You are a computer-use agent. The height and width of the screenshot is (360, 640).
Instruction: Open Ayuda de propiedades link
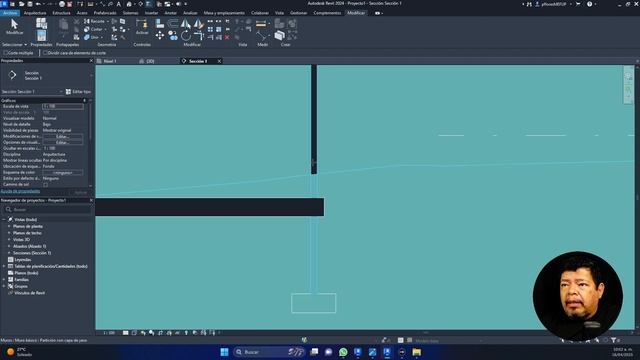(20, 191)
